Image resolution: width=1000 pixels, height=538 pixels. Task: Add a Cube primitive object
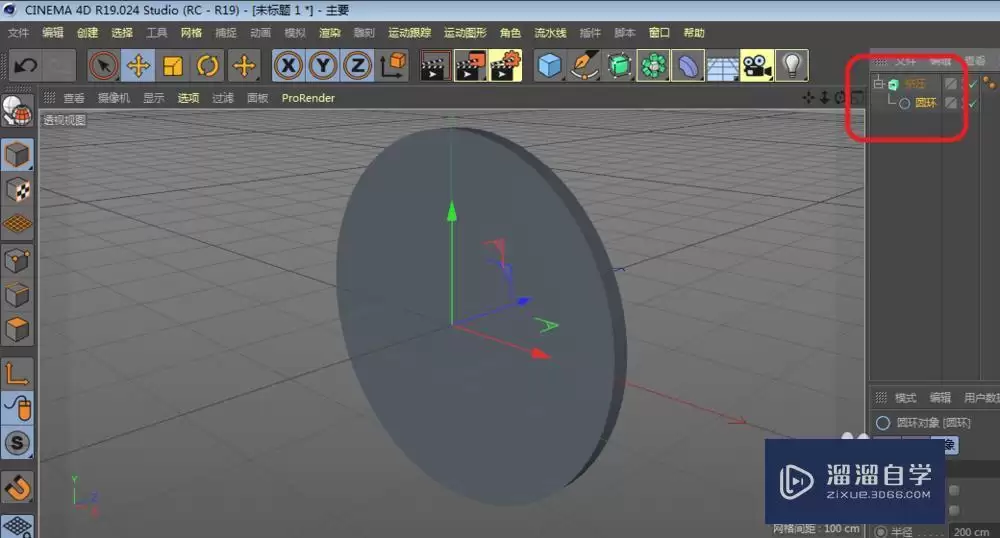pyautogui.click(x=549, y=66)
